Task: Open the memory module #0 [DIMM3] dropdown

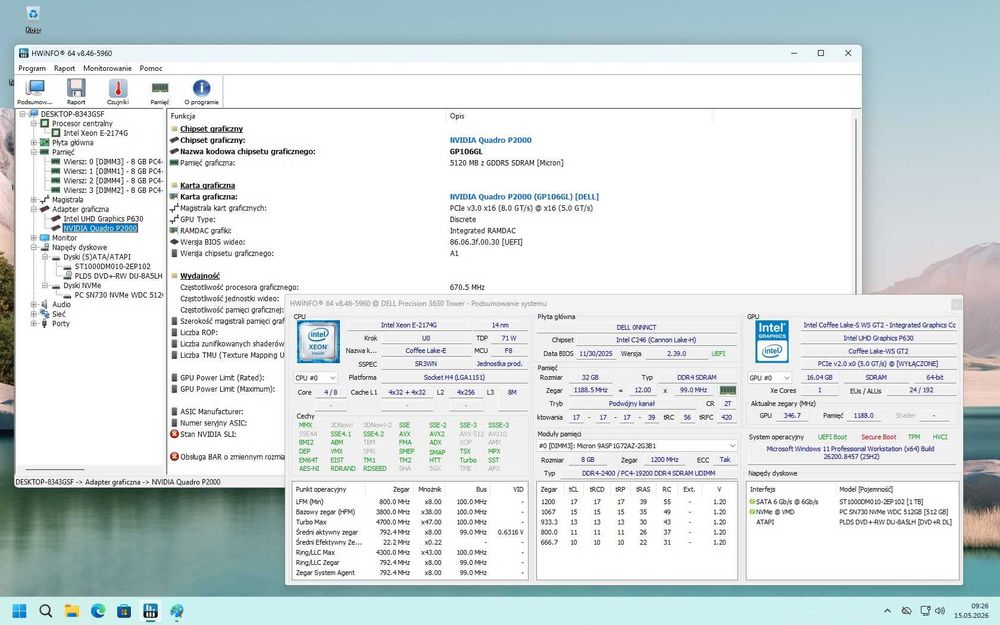Action: 637,446
